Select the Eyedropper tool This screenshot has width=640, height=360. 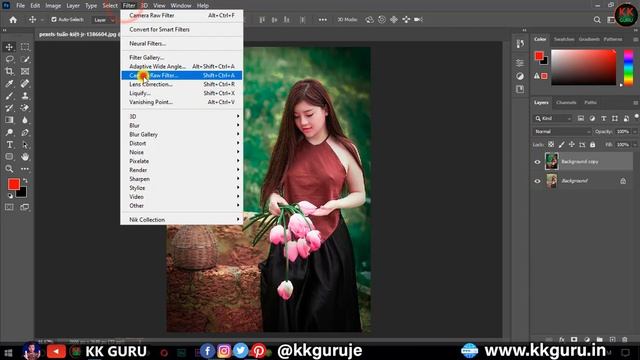coord(9,84)
